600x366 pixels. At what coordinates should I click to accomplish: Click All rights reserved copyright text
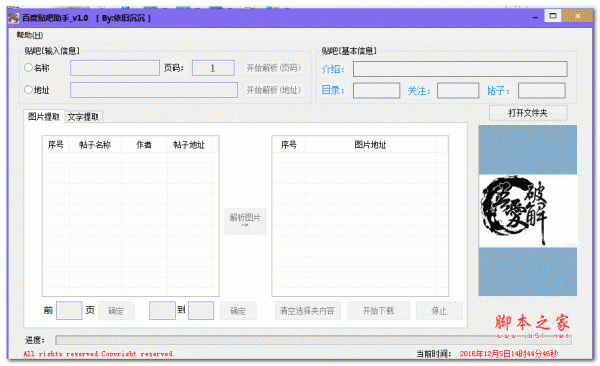[99, 354]
